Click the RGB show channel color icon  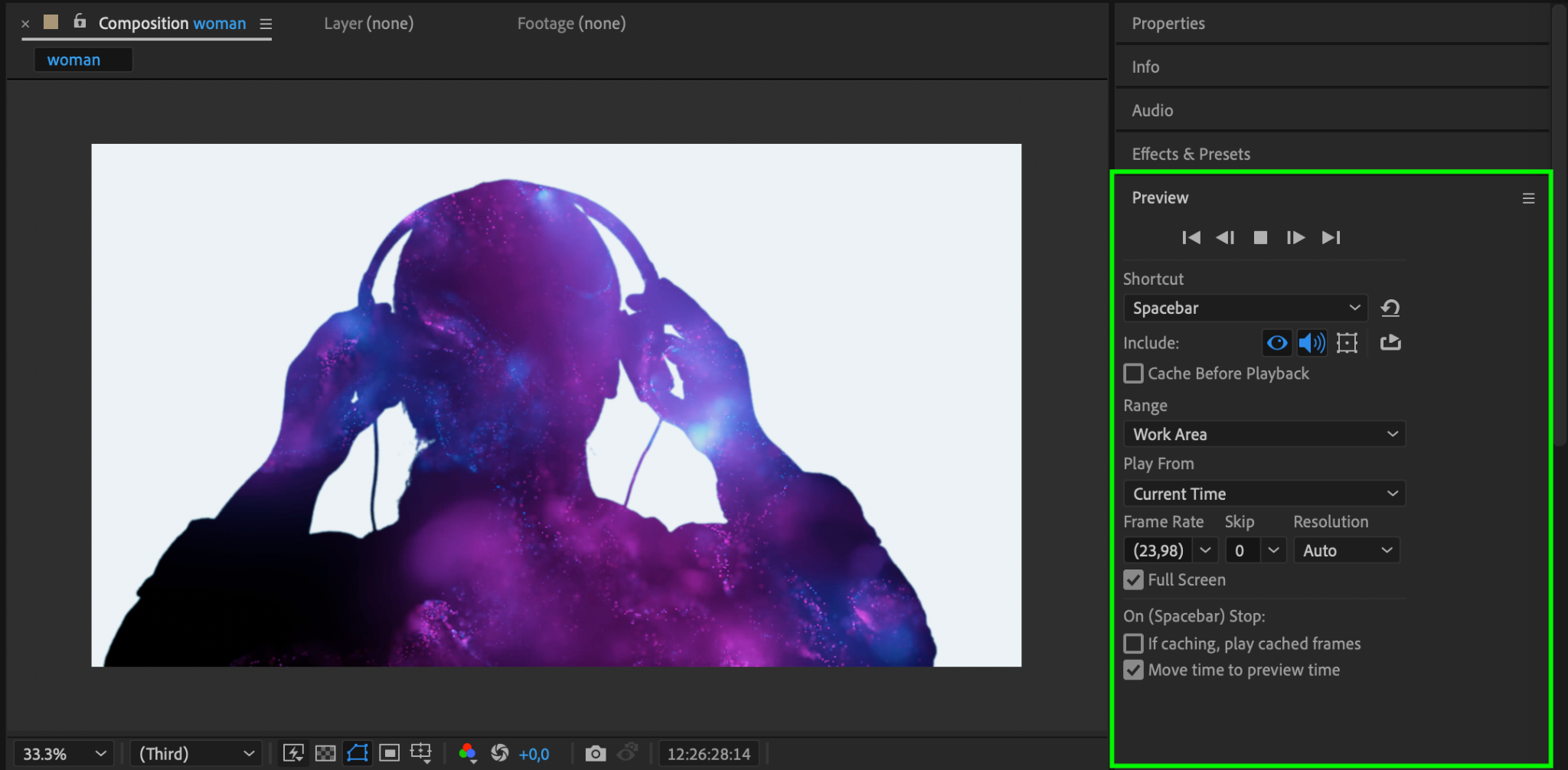coord(467,753)
